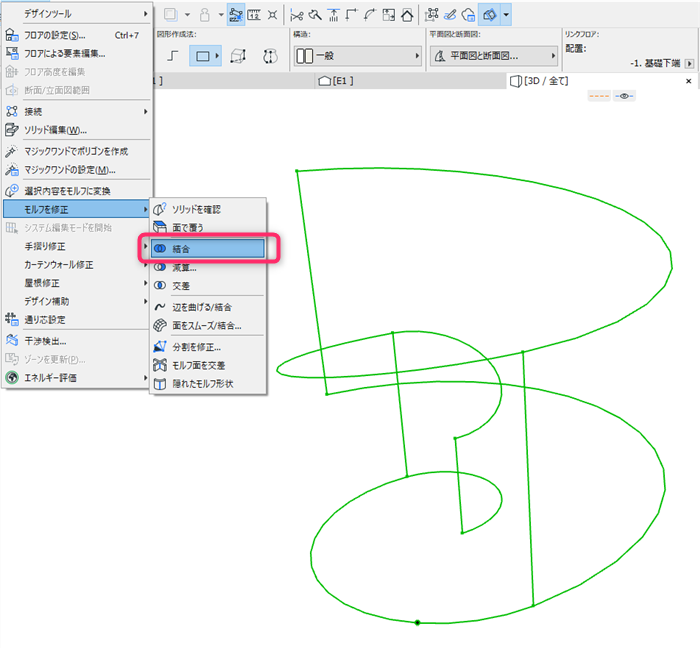Expand the デザインツール submenu
700x648 pixels.
click(77, 14)
